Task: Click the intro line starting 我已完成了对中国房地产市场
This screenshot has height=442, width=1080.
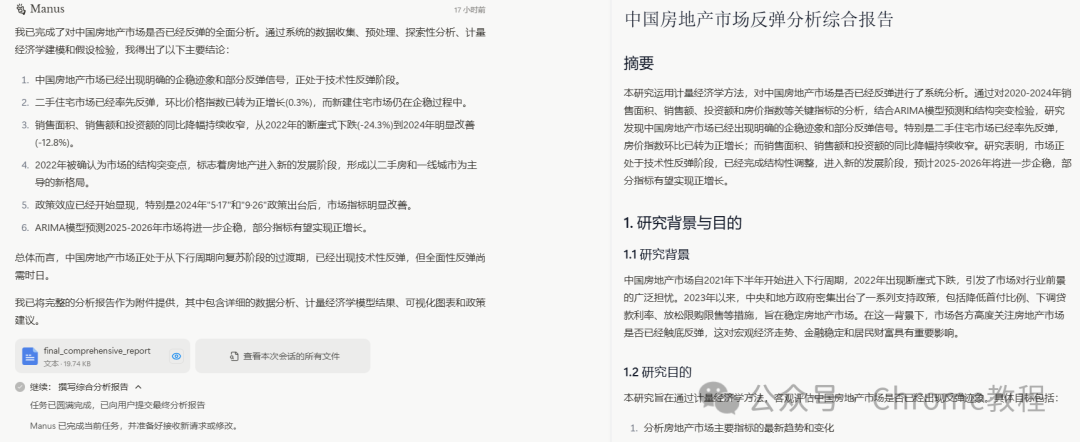Action: [251, 41]
